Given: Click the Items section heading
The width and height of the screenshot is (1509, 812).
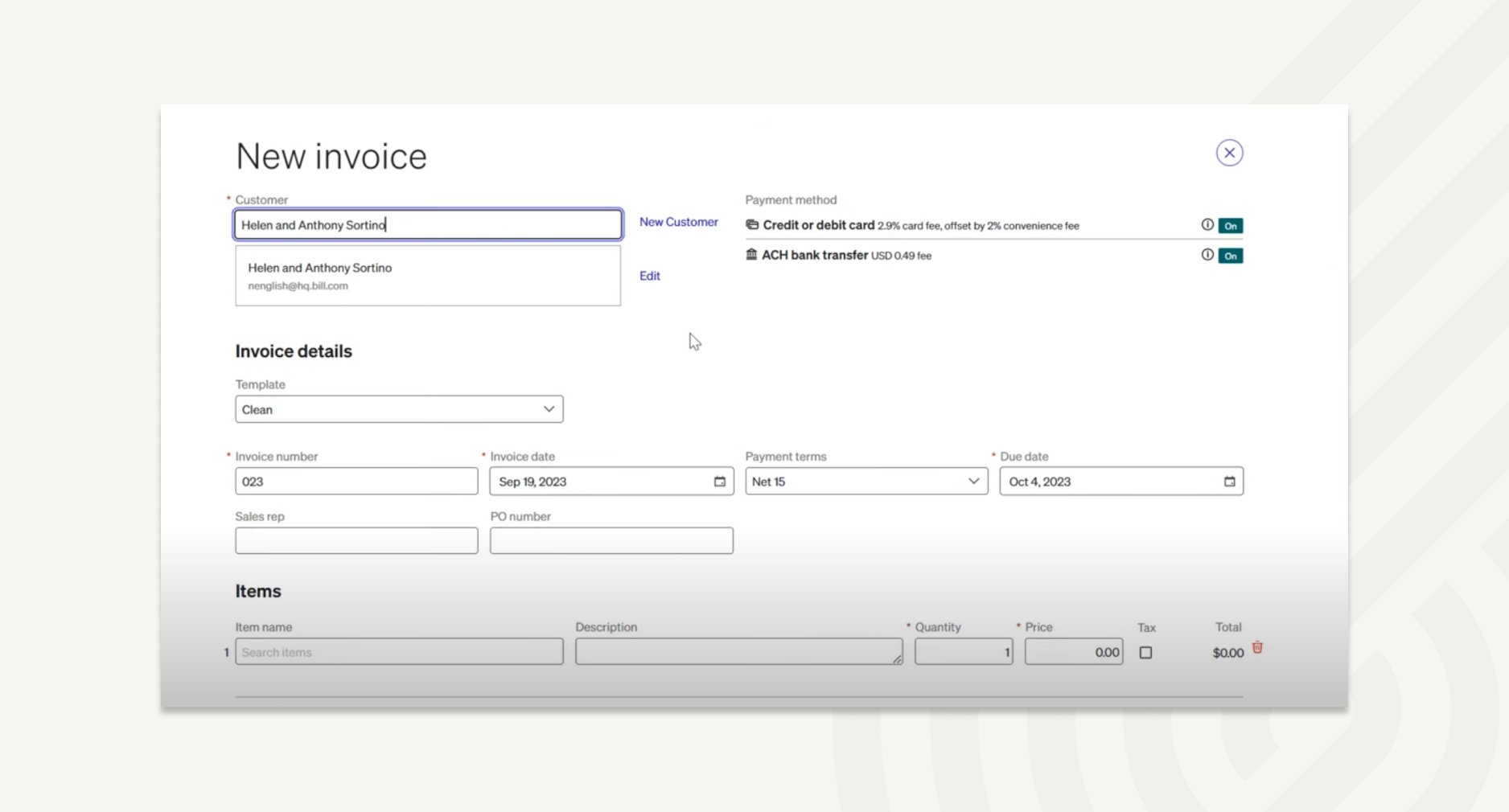Looking at the screenshot, I should pyautogui.click(x=258, y=591).
